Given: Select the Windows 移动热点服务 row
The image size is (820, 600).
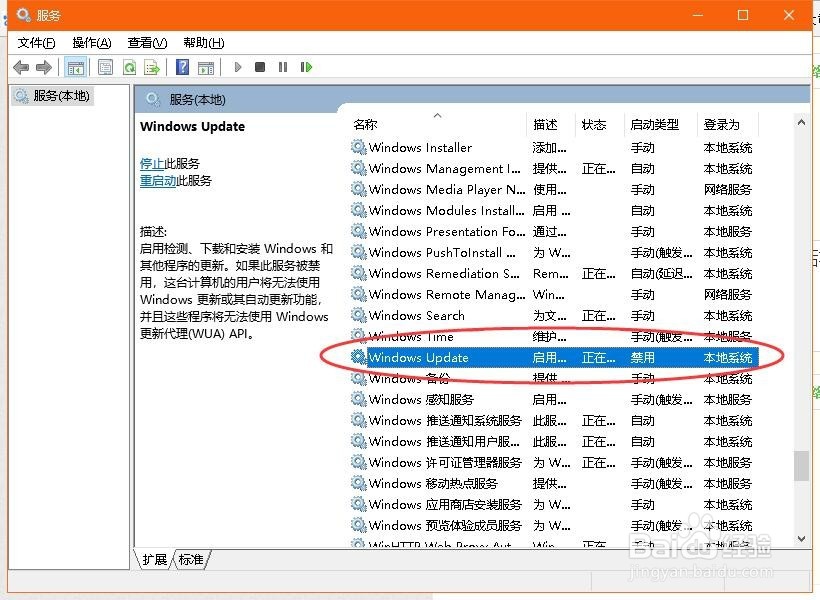Looking at the screenshot, I should 553,483.
